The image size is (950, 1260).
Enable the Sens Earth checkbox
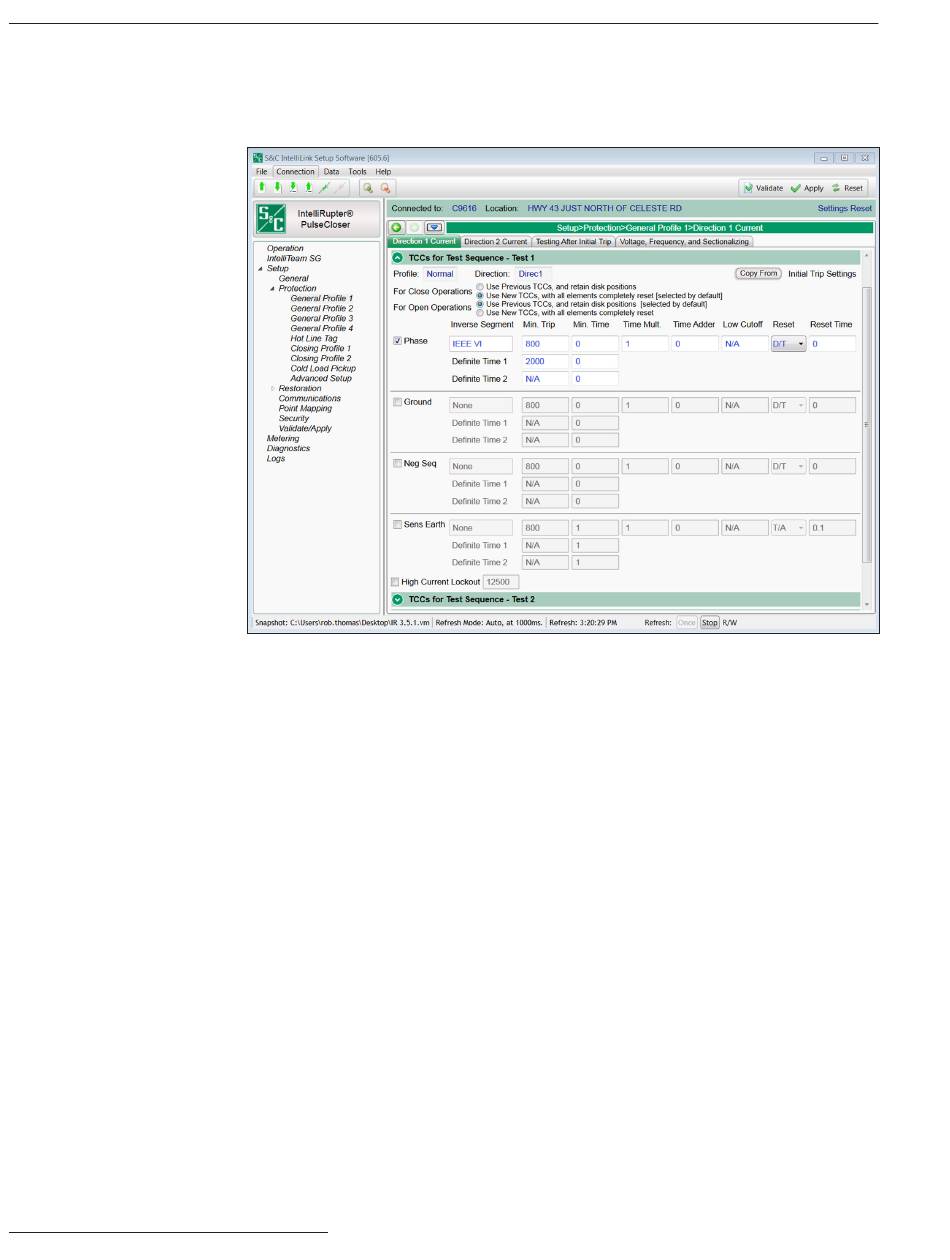pyautogui.click(x=398, y=524)
